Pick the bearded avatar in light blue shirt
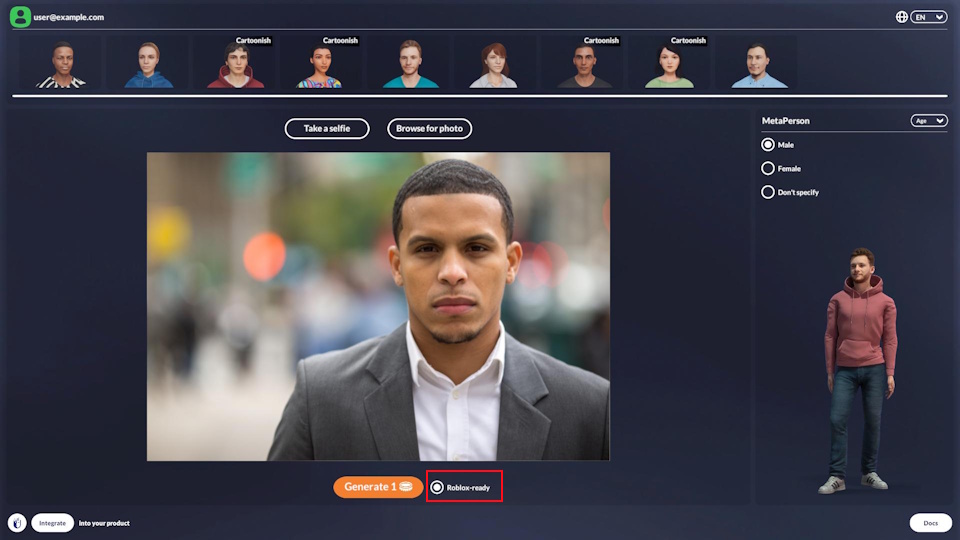This screenshot has width=960, height=540. tap(757, 65)
